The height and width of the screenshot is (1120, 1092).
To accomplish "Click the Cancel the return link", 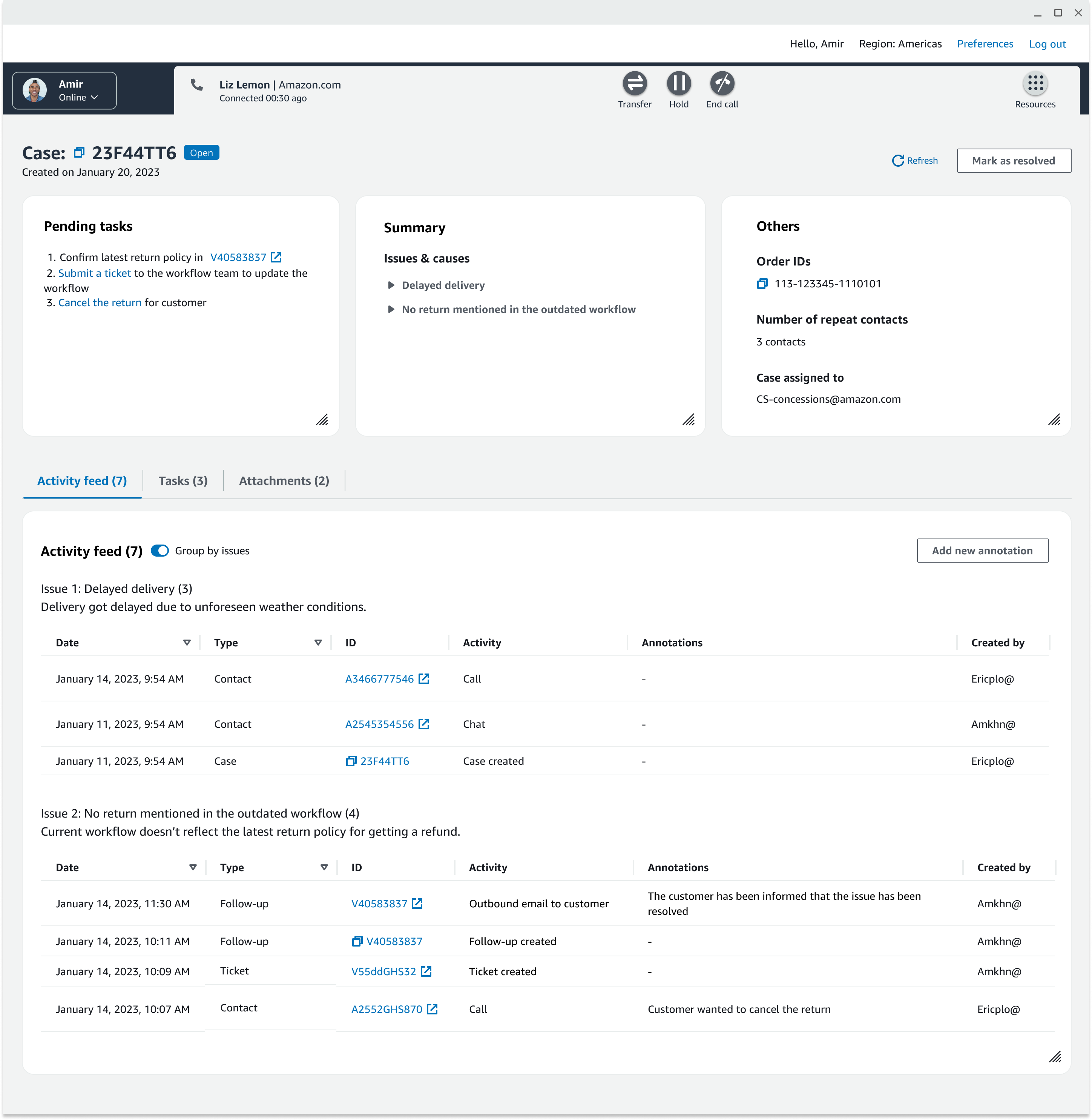I will click(x=100, y=302).
